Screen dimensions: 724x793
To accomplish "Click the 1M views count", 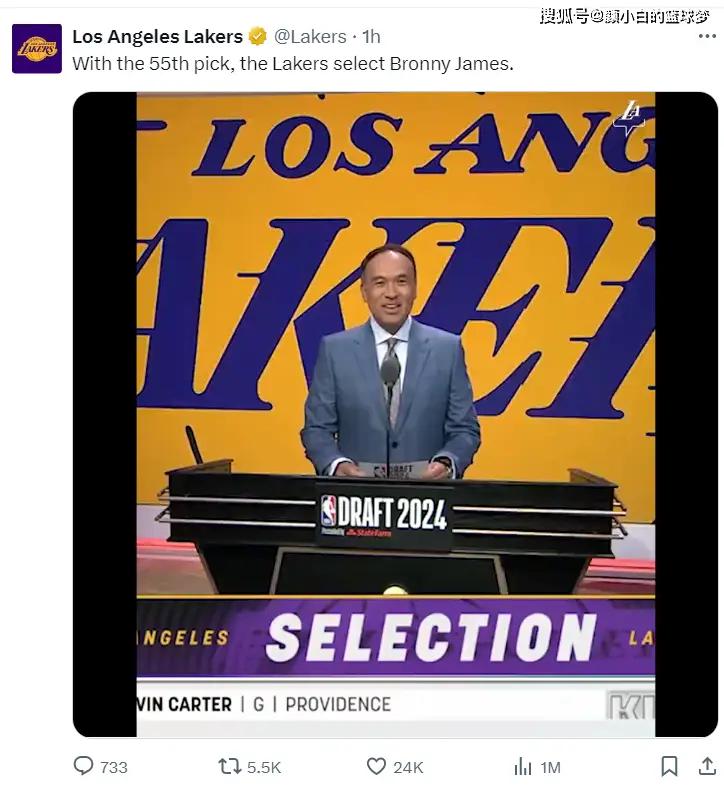I will click(x=550, y=767).
